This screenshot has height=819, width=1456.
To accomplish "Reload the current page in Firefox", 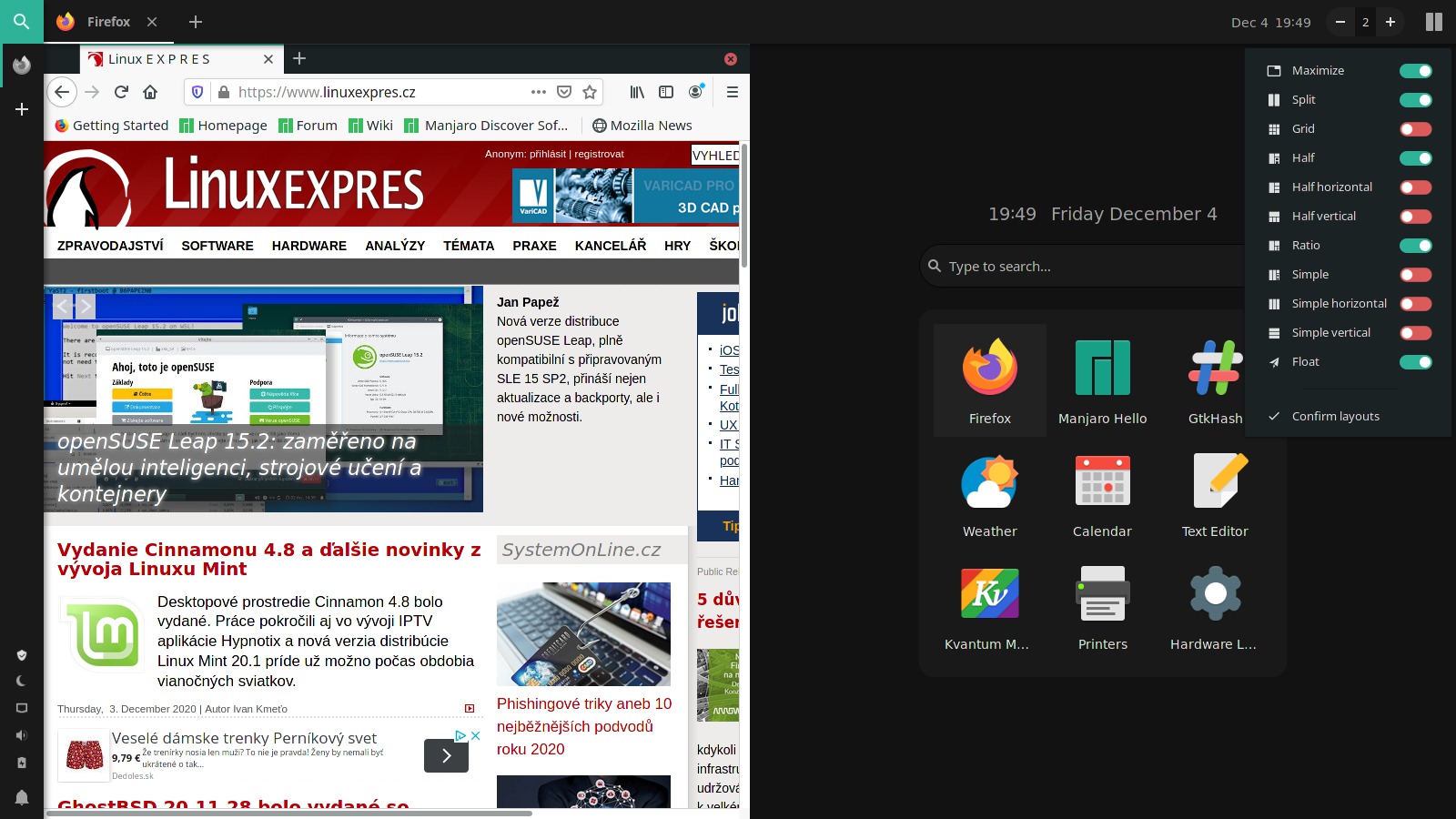I will (121, 92).
